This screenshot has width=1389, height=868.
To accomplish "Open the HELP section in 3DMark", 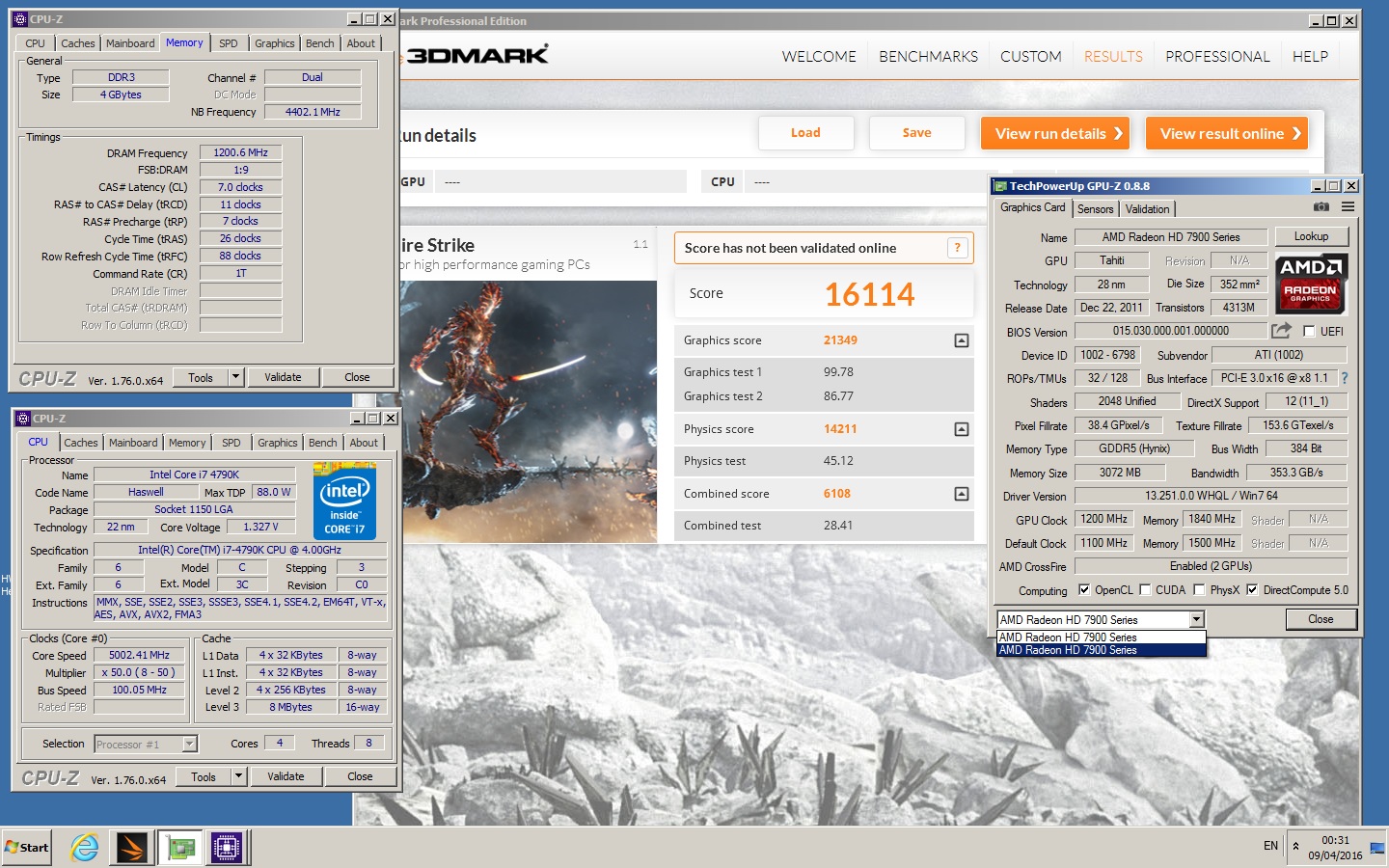I will [x=1310, y=57].
